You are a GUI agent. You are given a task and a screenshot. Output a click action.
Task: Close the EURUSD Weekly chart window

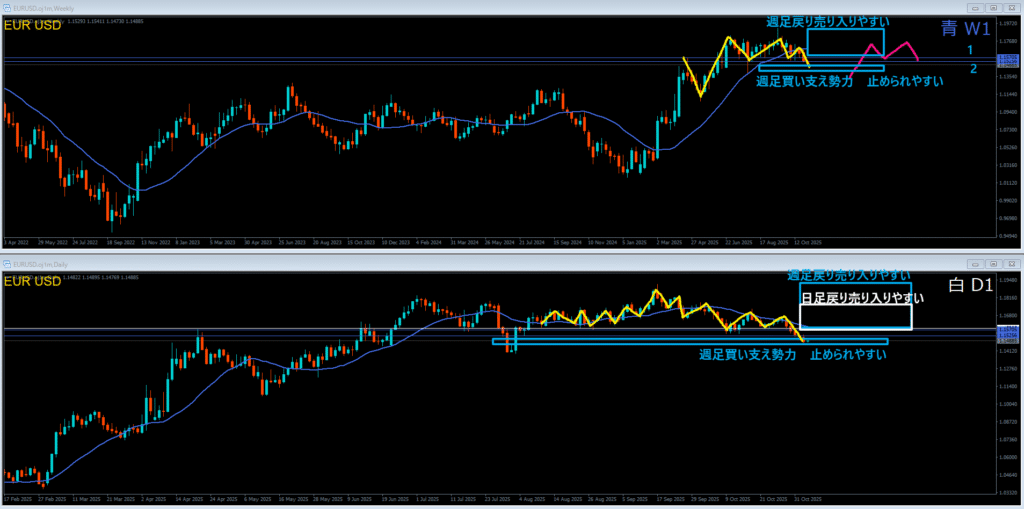click(1012, 8)
